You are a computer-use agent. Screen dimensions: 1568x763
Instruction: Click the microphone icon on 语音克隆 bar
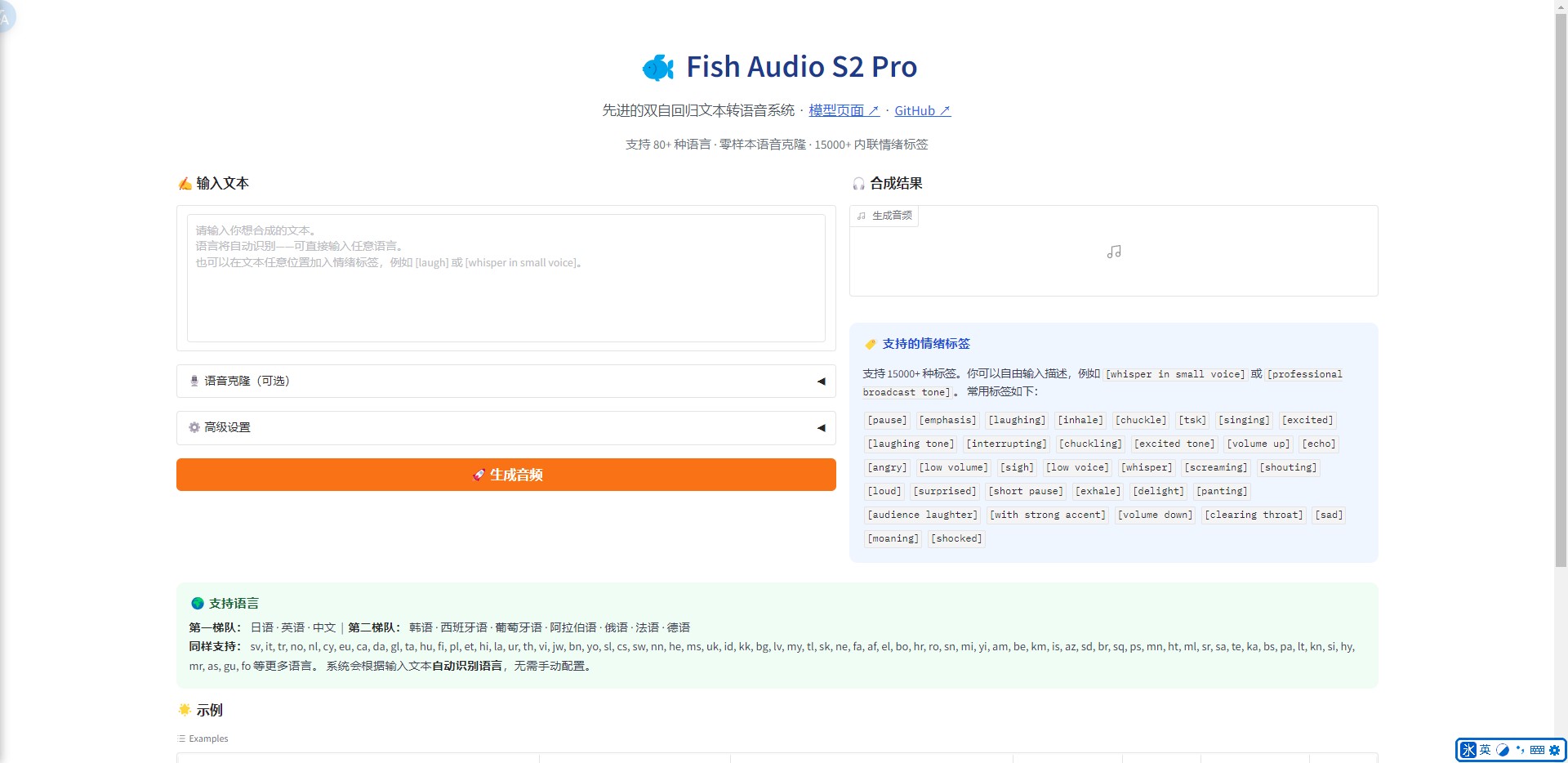click(x=194, y=381)
